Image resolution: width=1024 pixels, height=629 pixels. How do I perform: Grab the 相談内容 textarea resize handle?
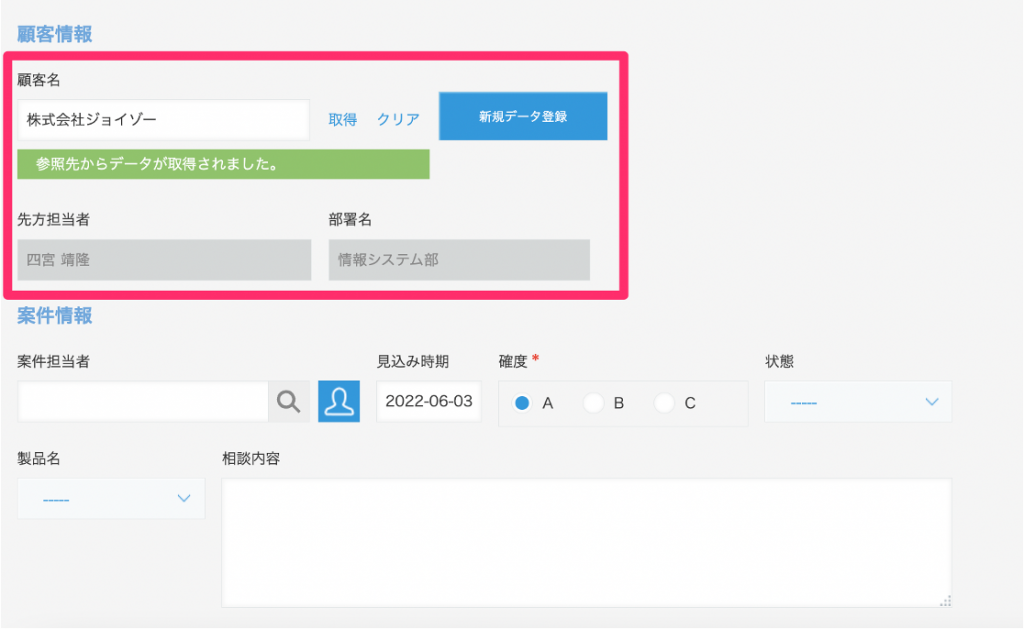[945, 601]
